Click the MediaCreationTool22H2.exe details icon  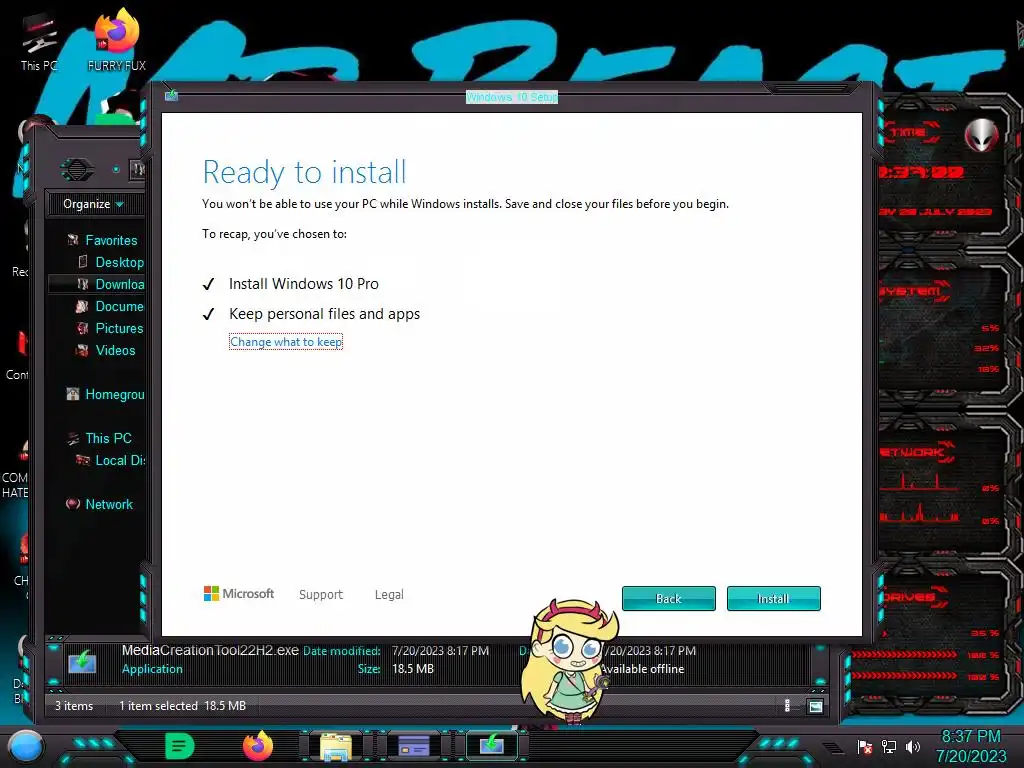(82, 662)
